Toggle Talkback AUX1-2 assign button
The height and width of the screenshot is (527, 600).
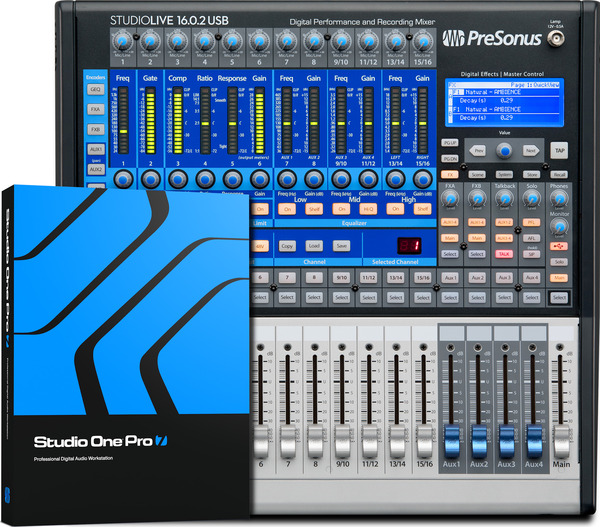[504, 222]
